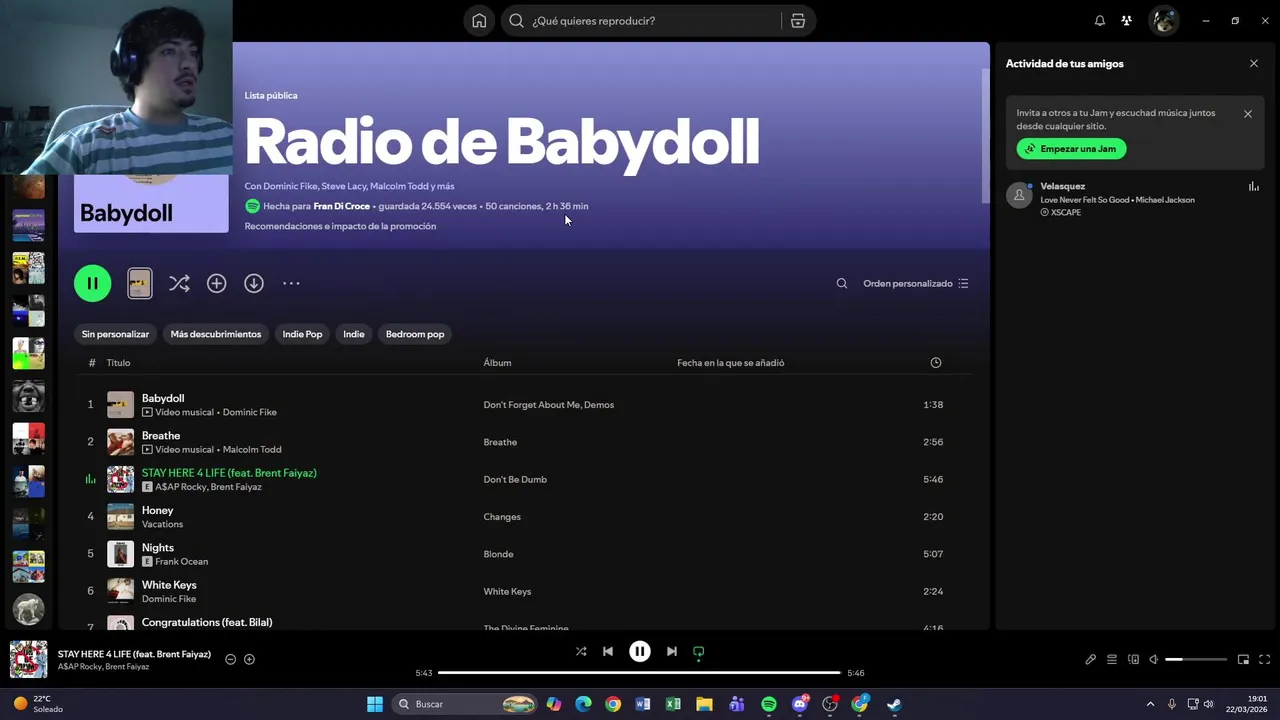Add playlist to library with plus icon
1280x720 pixels.
click(x=216, y=283)
